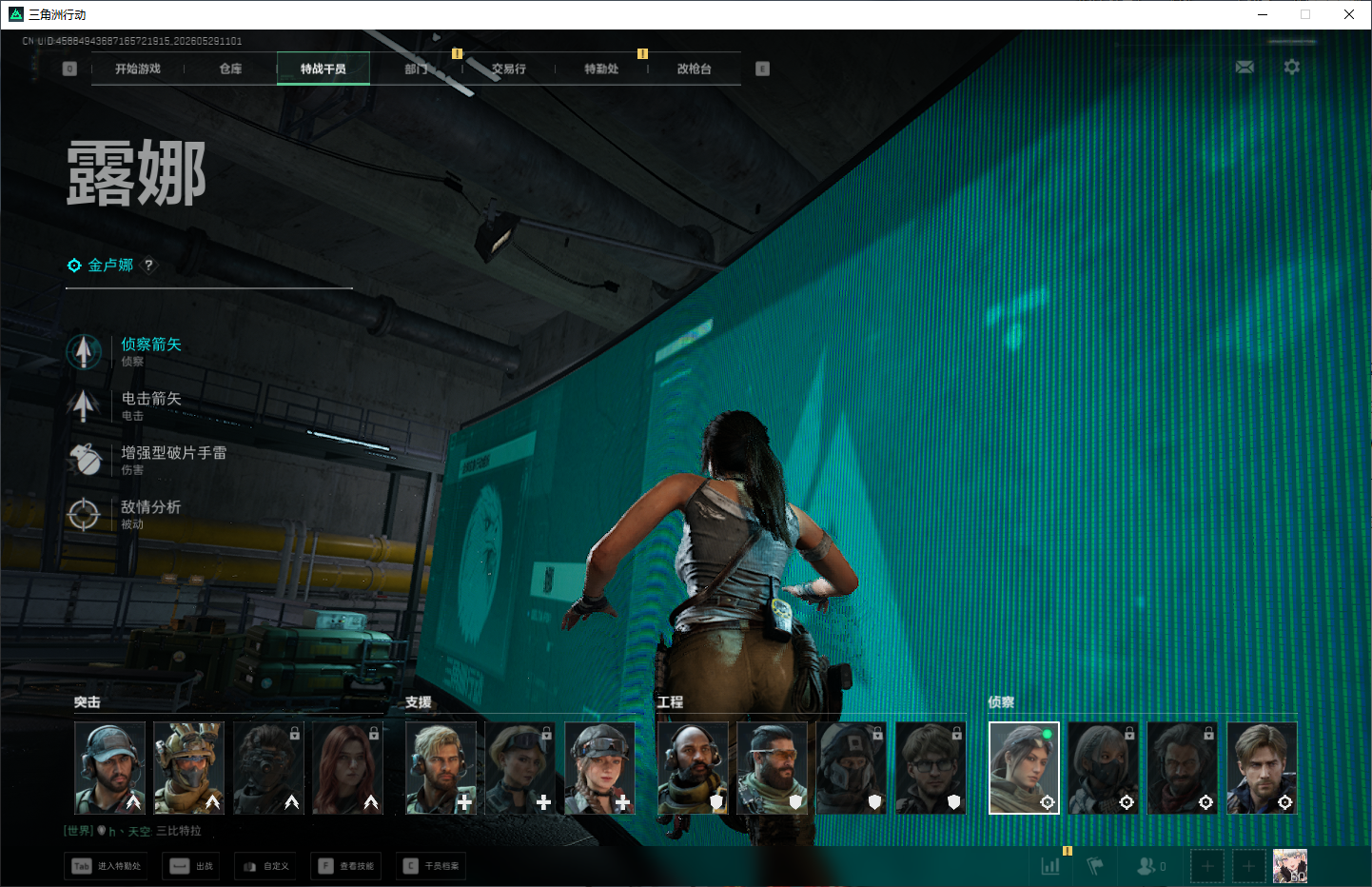
Task: Select the 侦察箭矢 skill icon
Action: pos(84,351)
